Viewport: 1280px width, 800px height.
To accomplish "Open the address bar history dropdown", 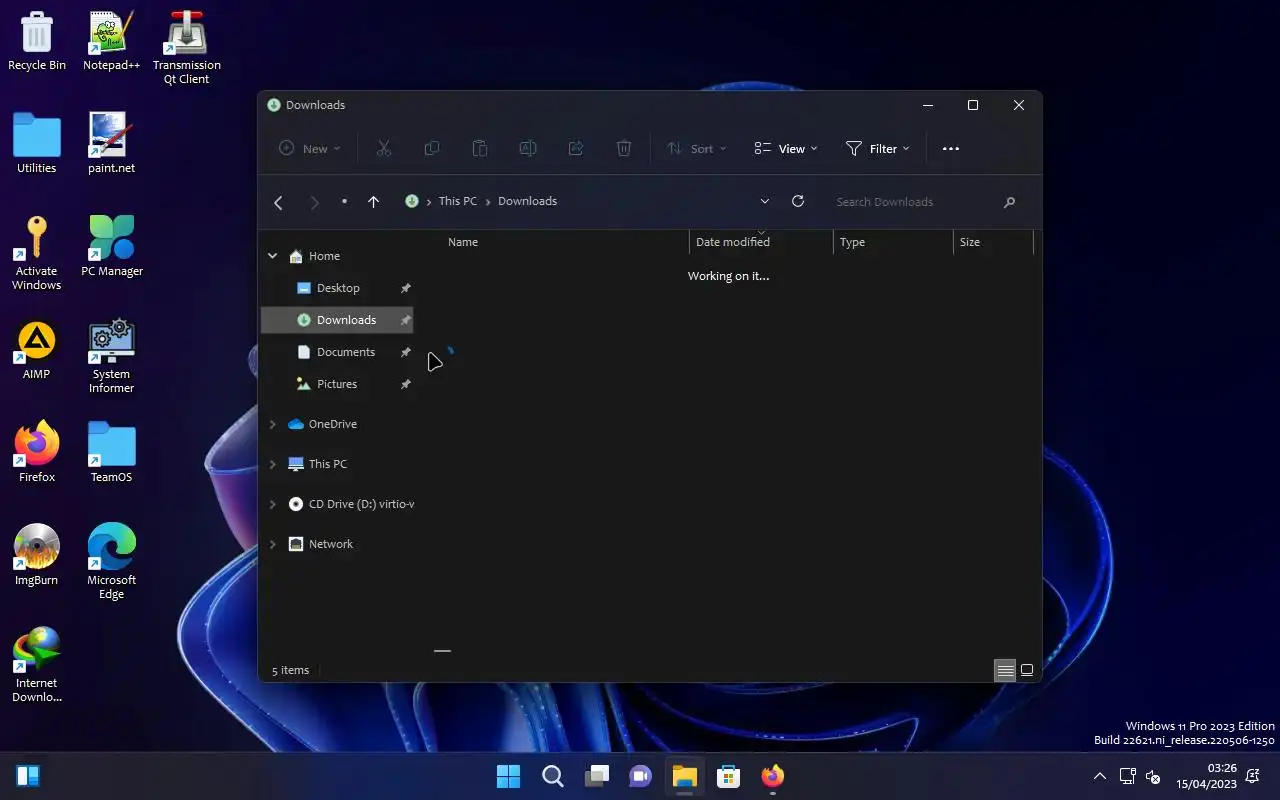I will (765, 201).
